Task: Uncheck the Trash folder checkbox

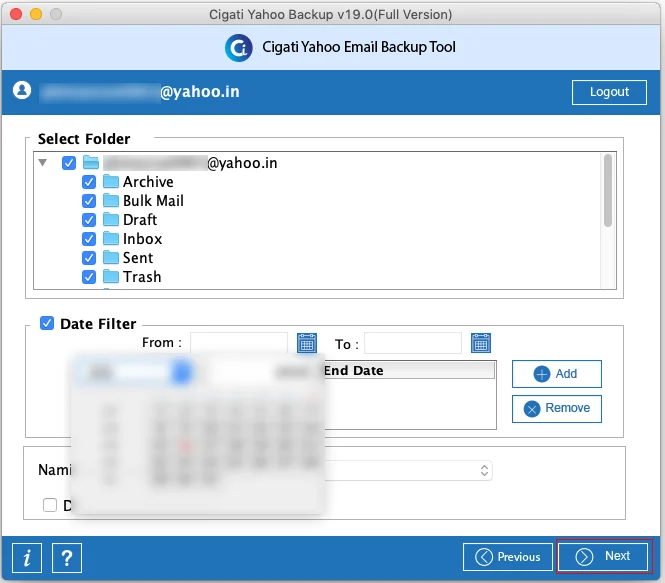Action: pyautogui.click(x=89, y=277)
